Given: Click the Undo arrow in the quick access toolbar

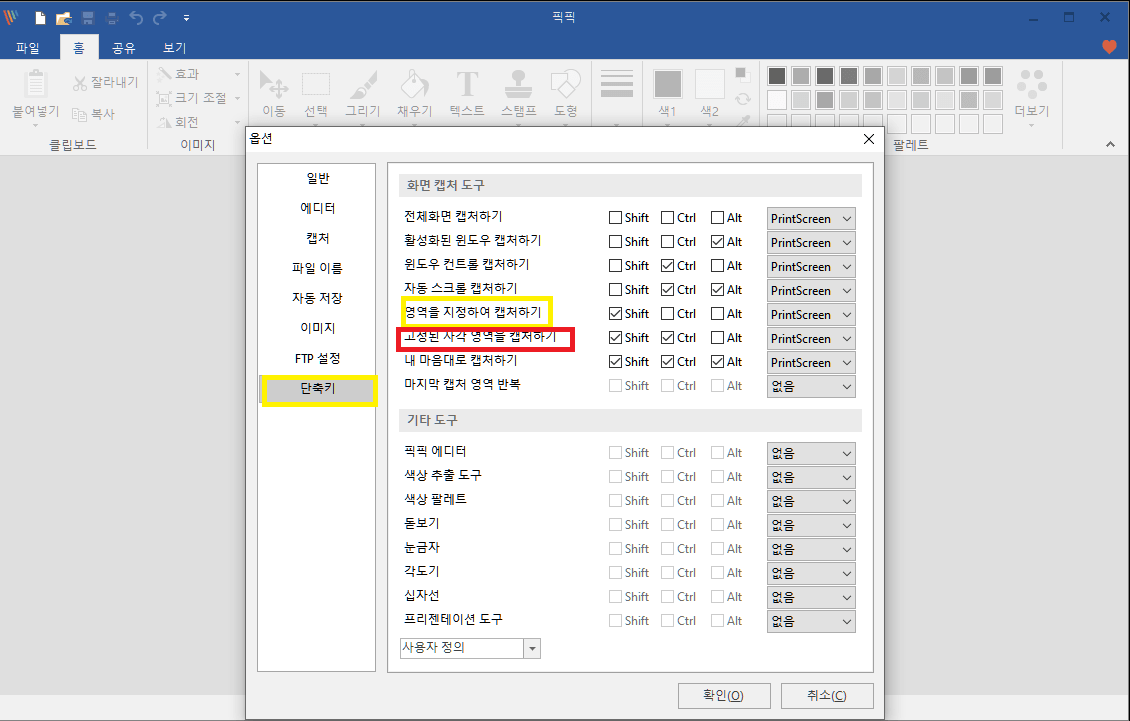Looking at the screenshot, I should pyautogui.click(x=136, y=16).
